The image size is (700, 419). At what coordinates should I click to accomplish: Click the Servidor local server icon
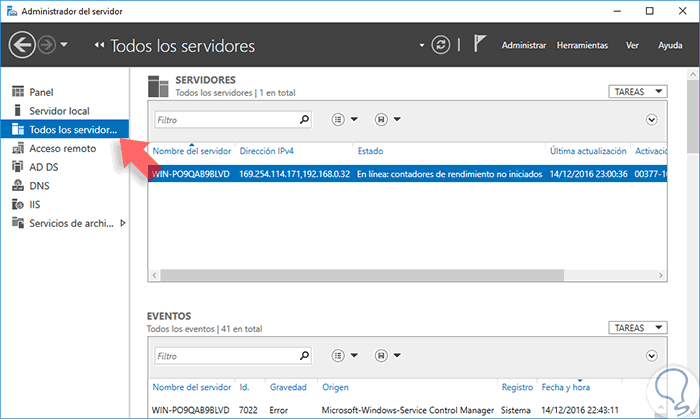click(x=18, y=110)
